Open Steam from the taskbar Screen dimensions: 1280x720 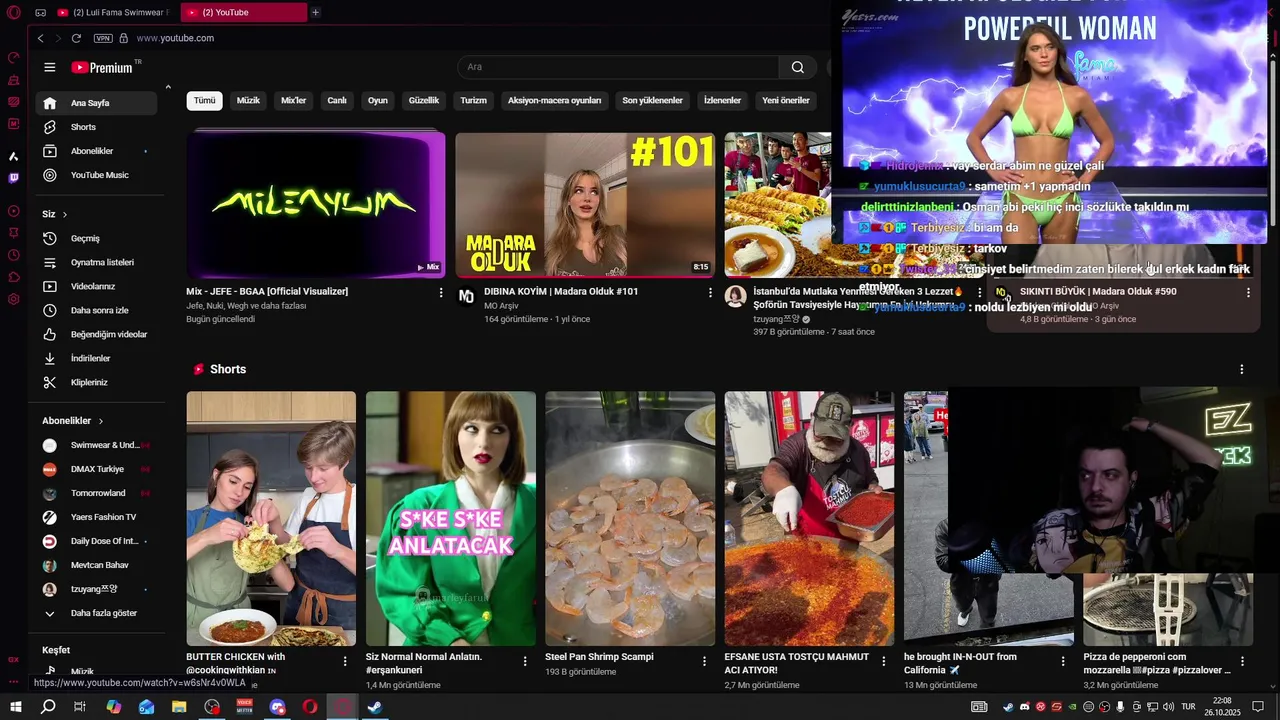pos(374,707)
